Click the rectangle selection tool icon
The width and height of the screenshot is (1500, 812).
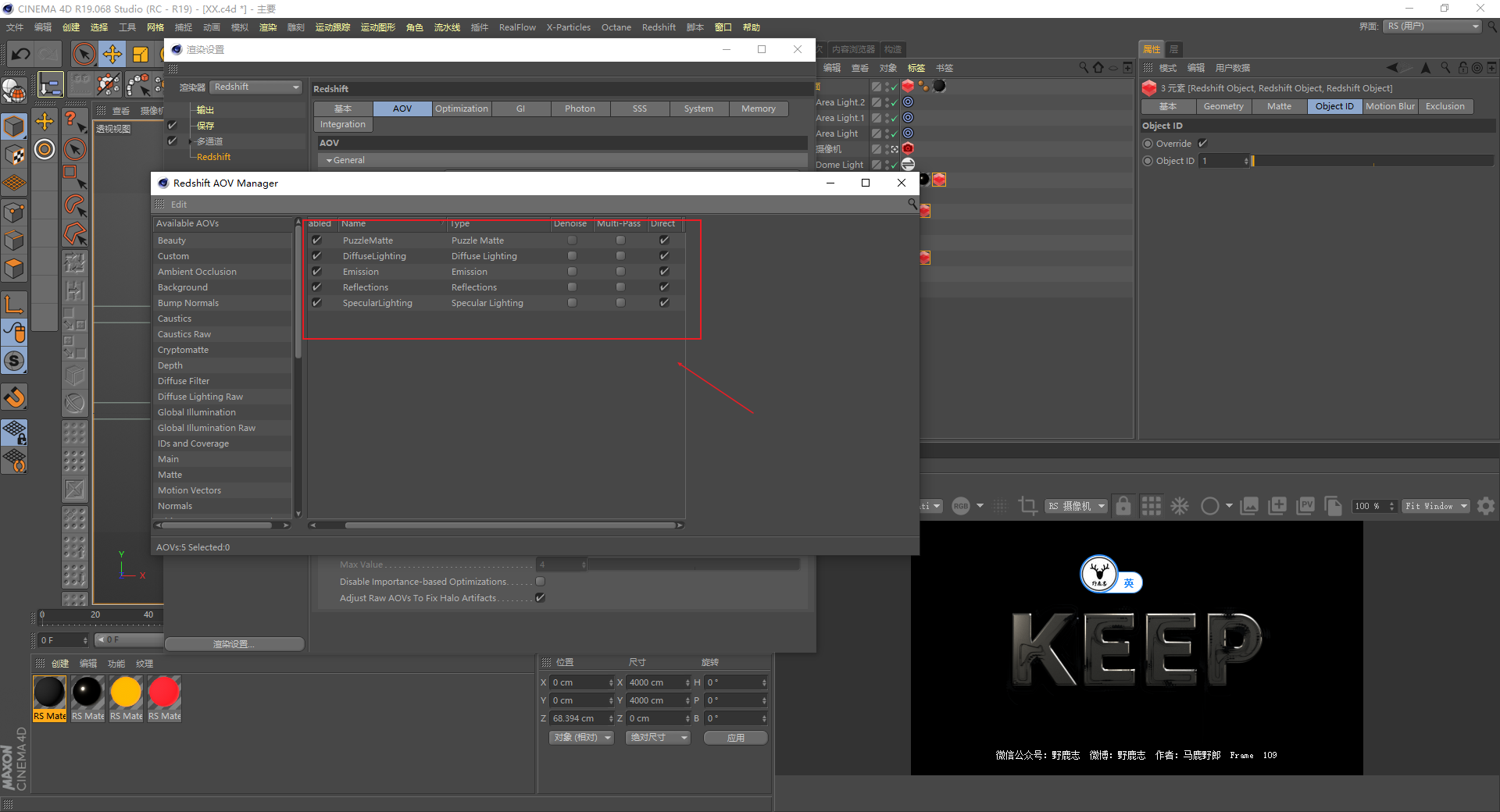pyautogui.click(x=75, y=176)
